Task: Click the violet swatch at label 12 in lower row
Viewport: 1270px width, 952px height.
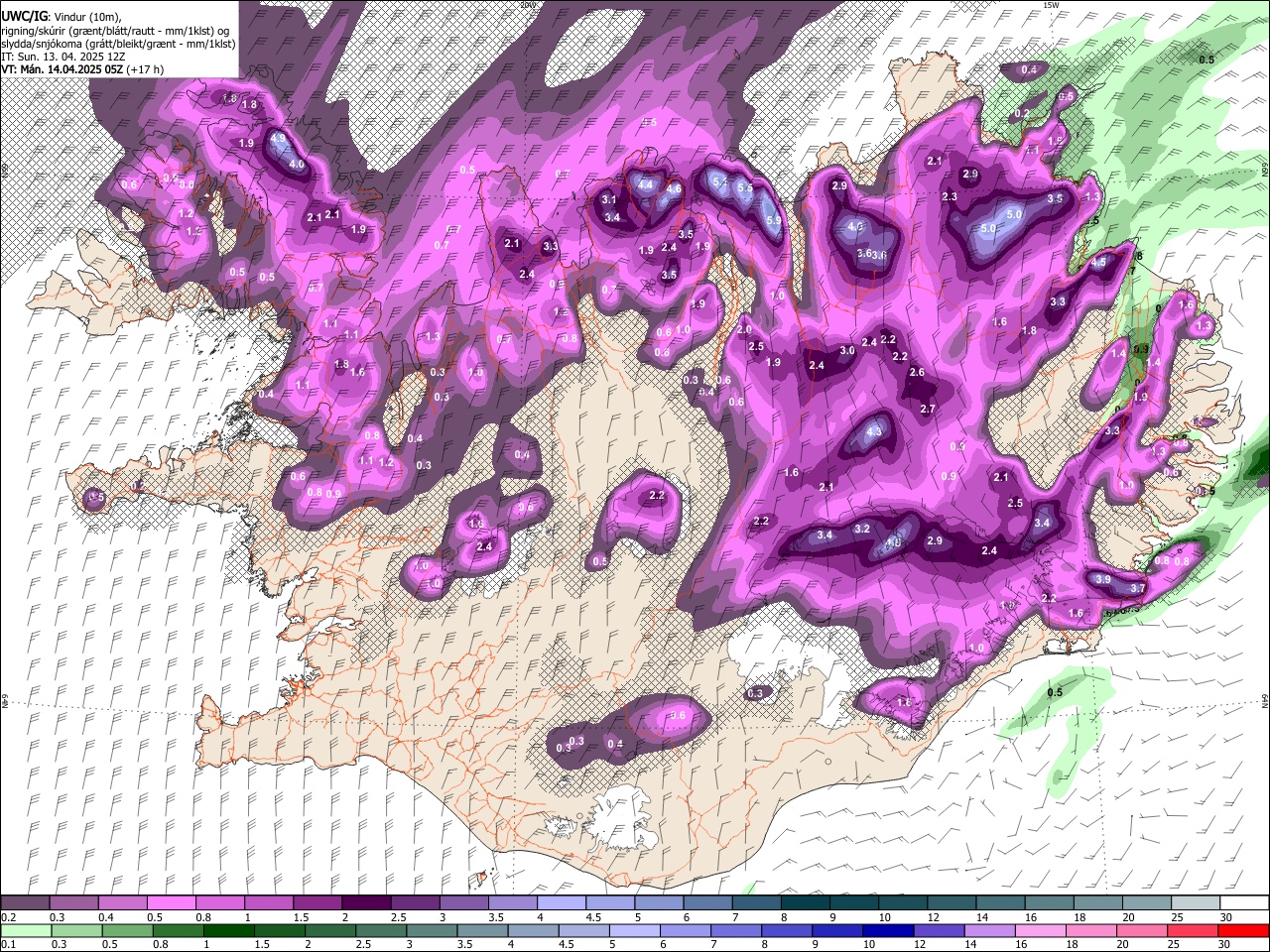Action: point(939,930)
